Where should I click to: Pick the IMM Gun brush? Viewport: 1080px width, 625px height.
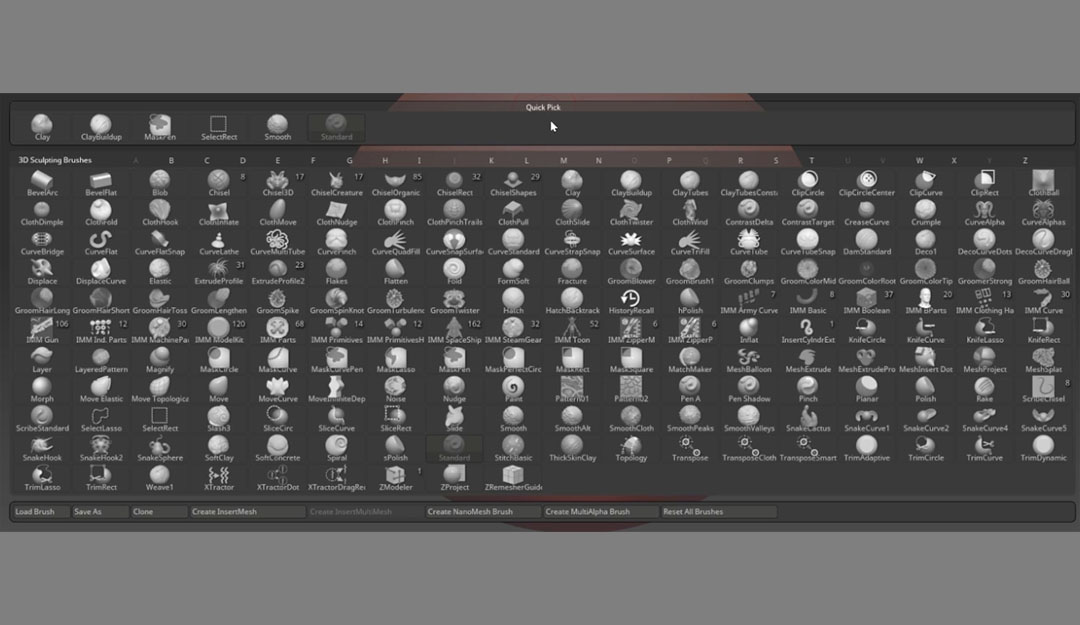42,331
